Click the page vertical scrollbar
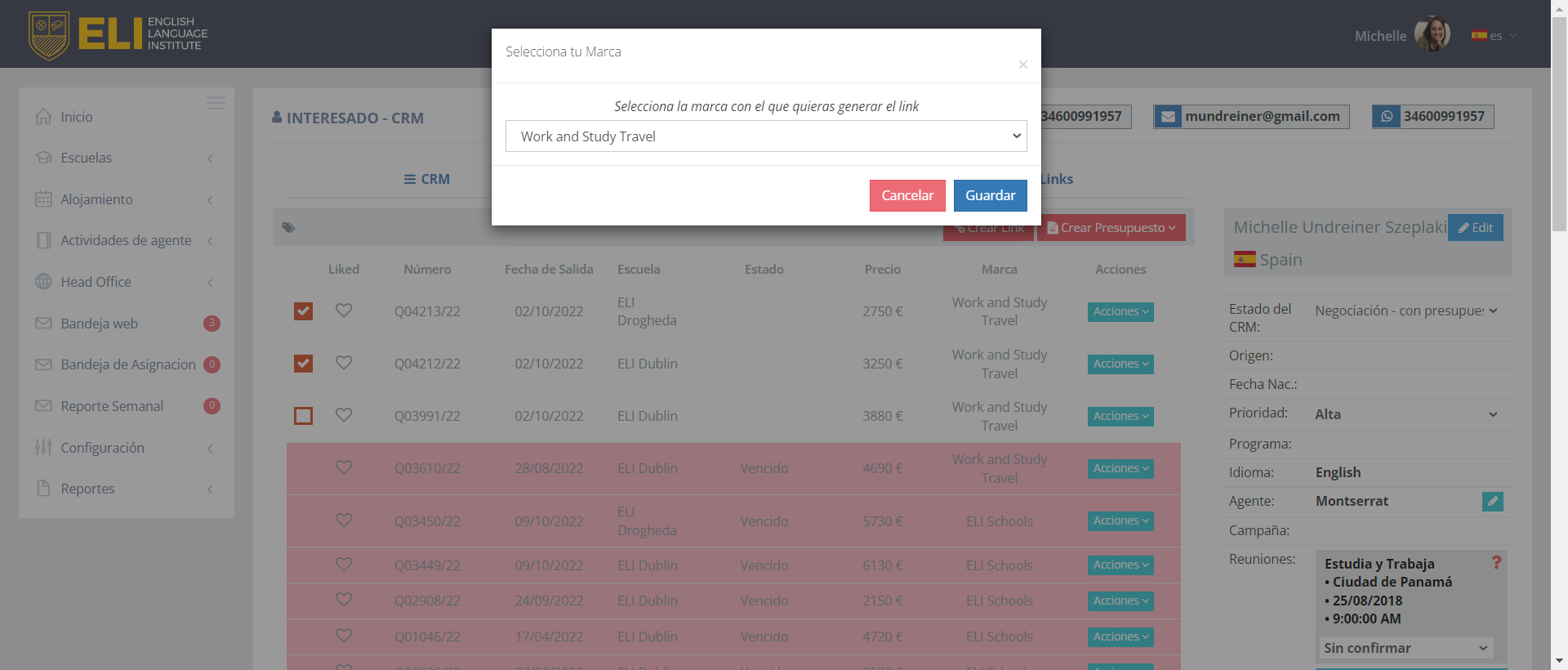This screenshot has height=670, width=1568. coord(1559,327)
